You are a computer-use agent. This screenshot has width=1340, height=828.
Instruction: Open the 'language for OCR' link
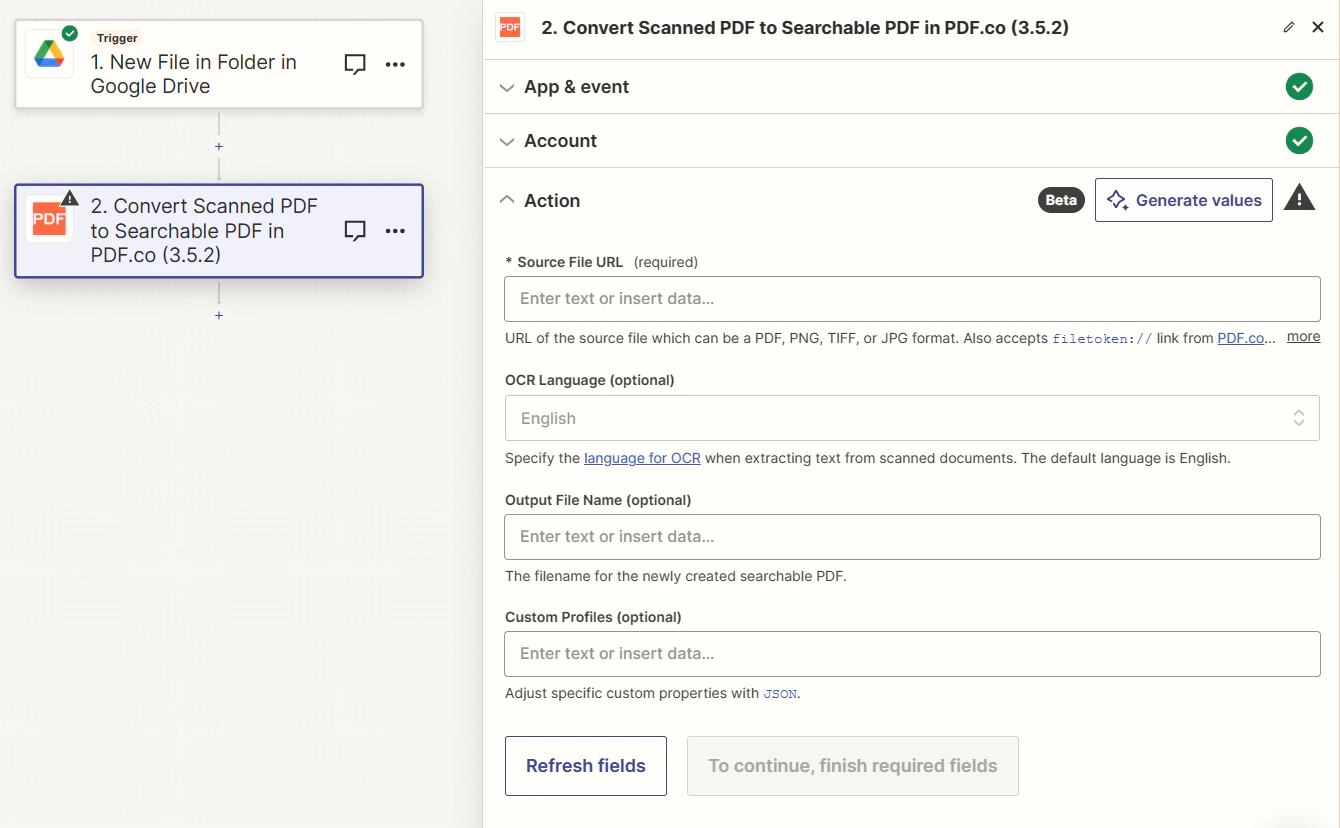(x=642, y=458)
